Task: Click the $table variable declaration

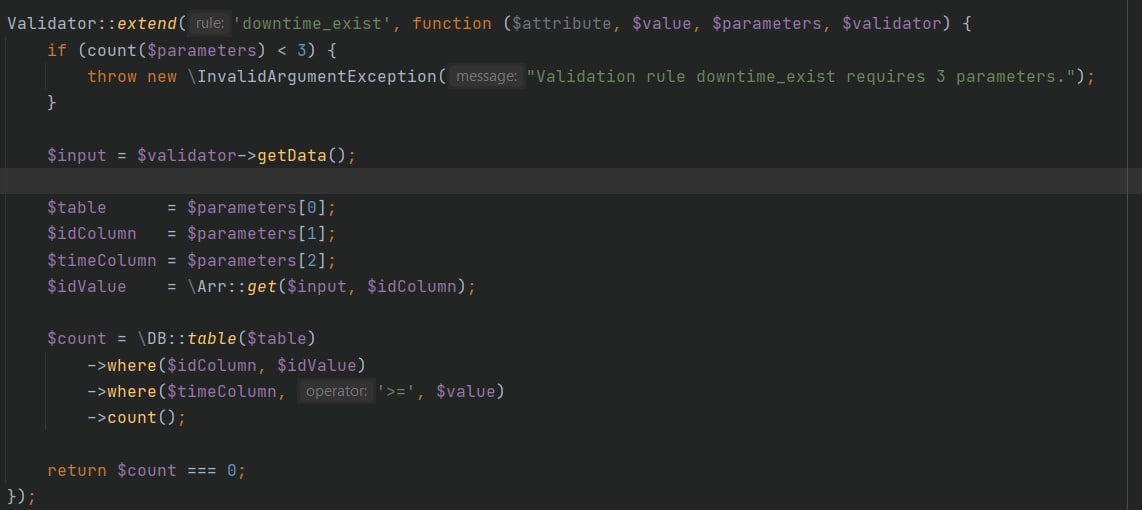Action: pos(76,208)
